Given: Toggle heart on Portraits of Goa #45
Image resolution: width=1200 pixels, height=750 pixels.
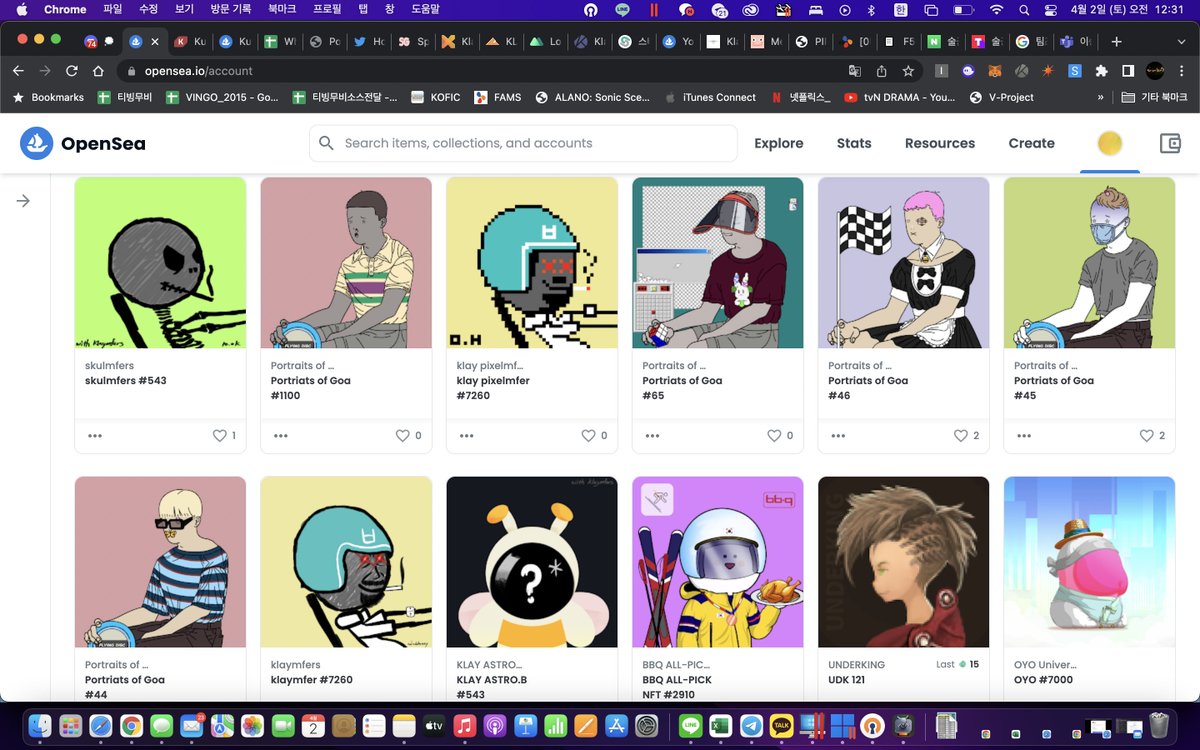Looking at the screenshot, I should (1146, 435).
